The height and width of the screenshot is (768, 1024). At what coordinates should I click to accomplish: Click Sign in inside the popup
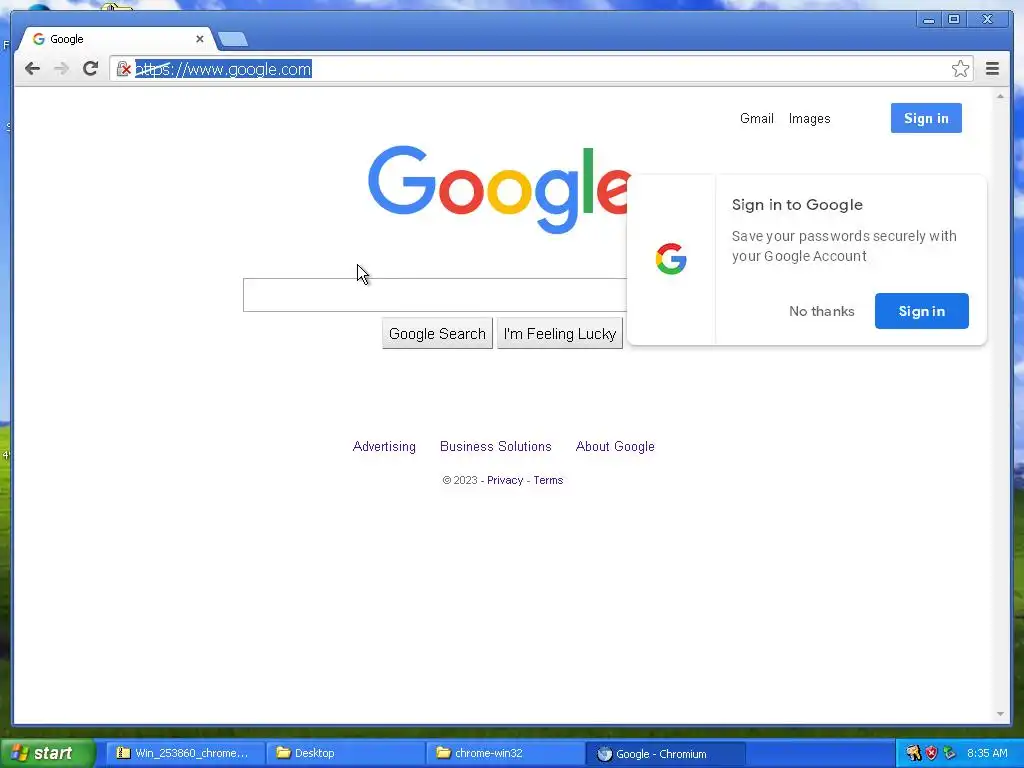coord(921,312)
